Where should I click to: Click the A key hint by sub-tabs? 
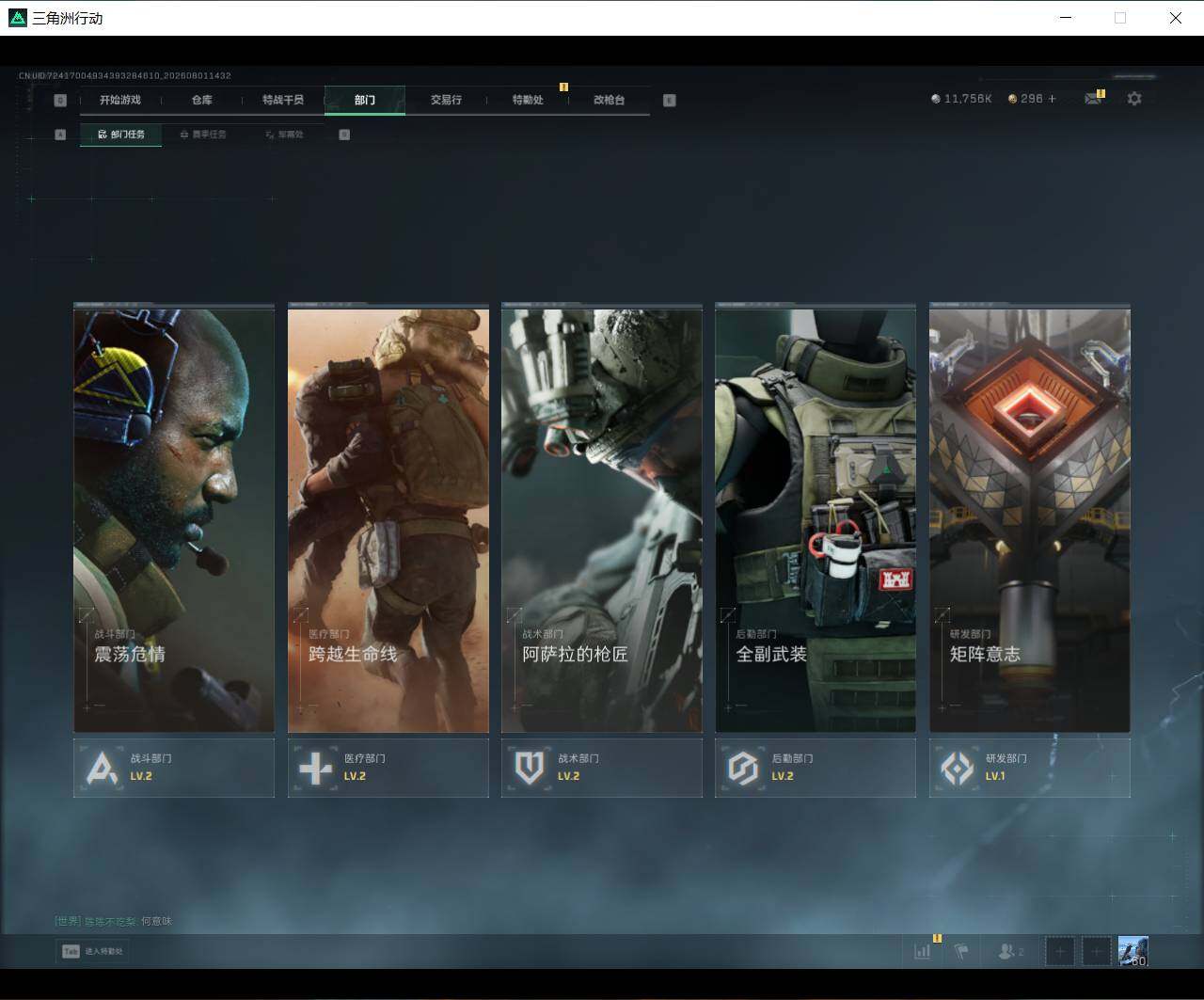tap(60, 135)
